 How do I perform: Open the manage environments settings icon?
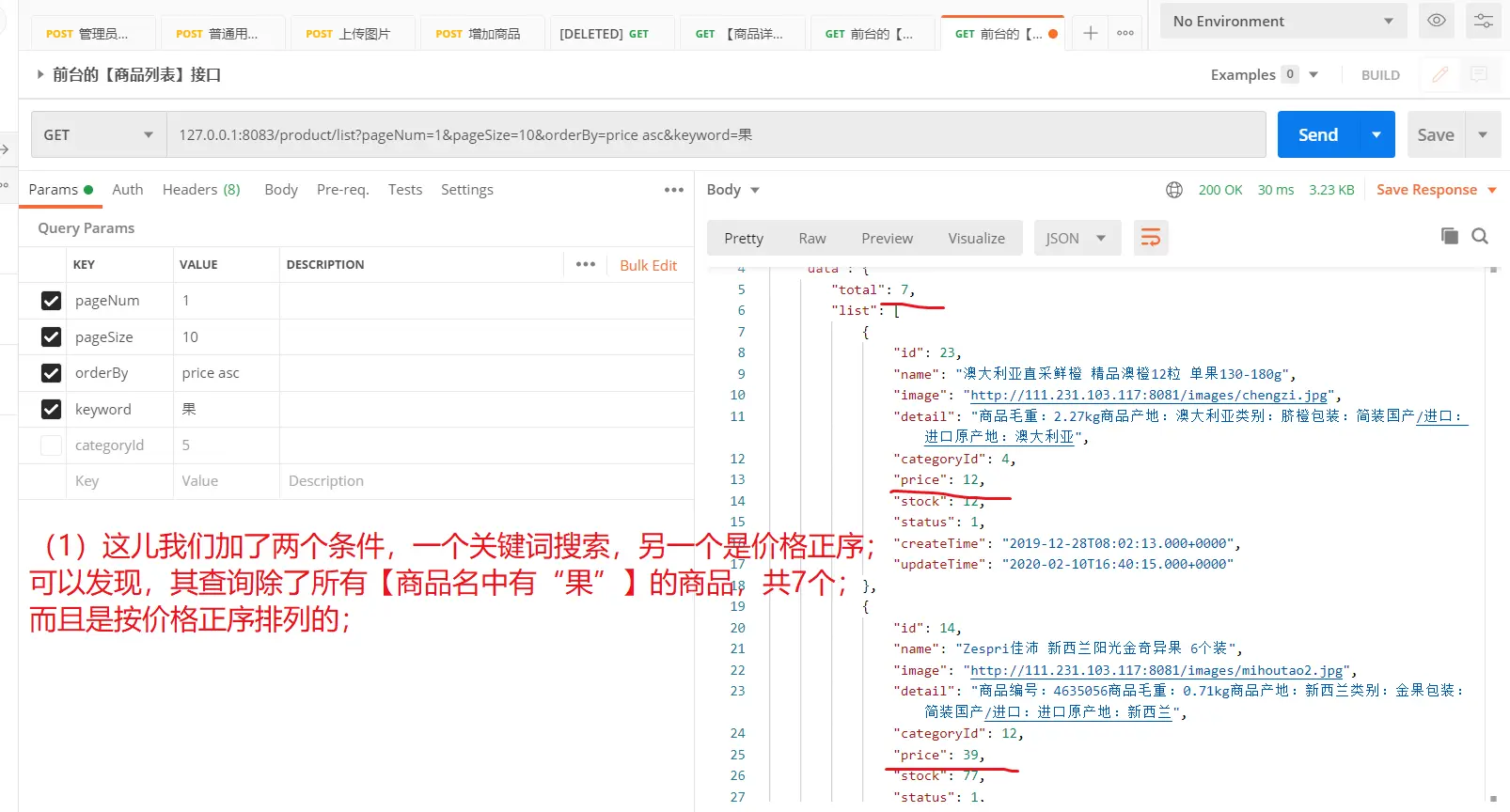coord(1483,21)
